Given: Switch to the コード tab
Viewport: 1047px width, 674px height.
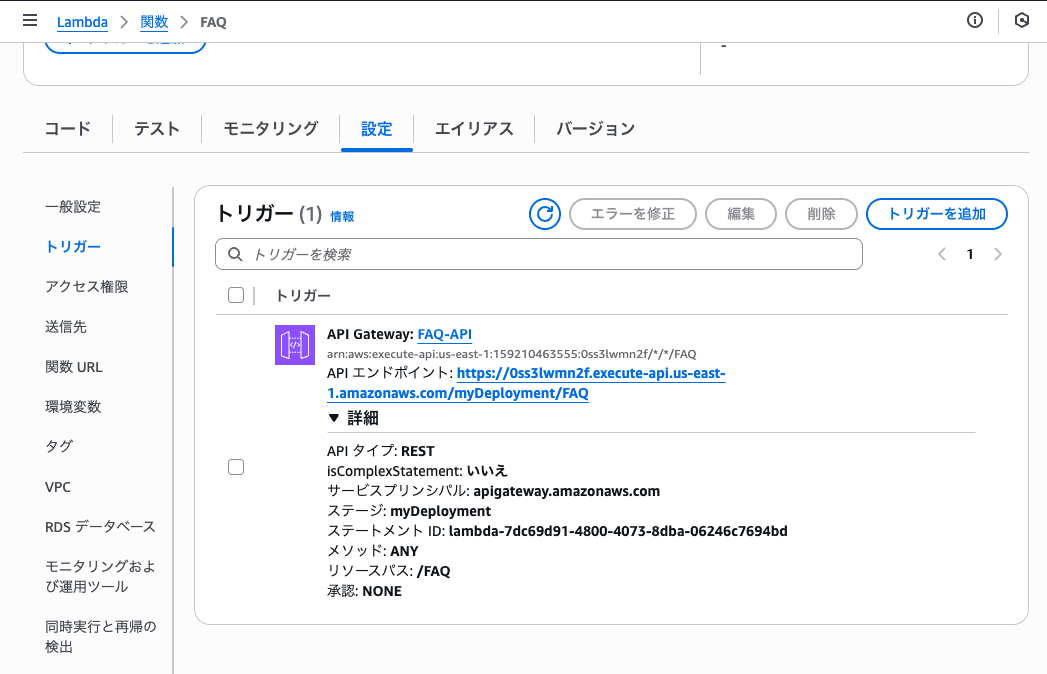Looking at the screenshot, I should (x=67, y=128).
